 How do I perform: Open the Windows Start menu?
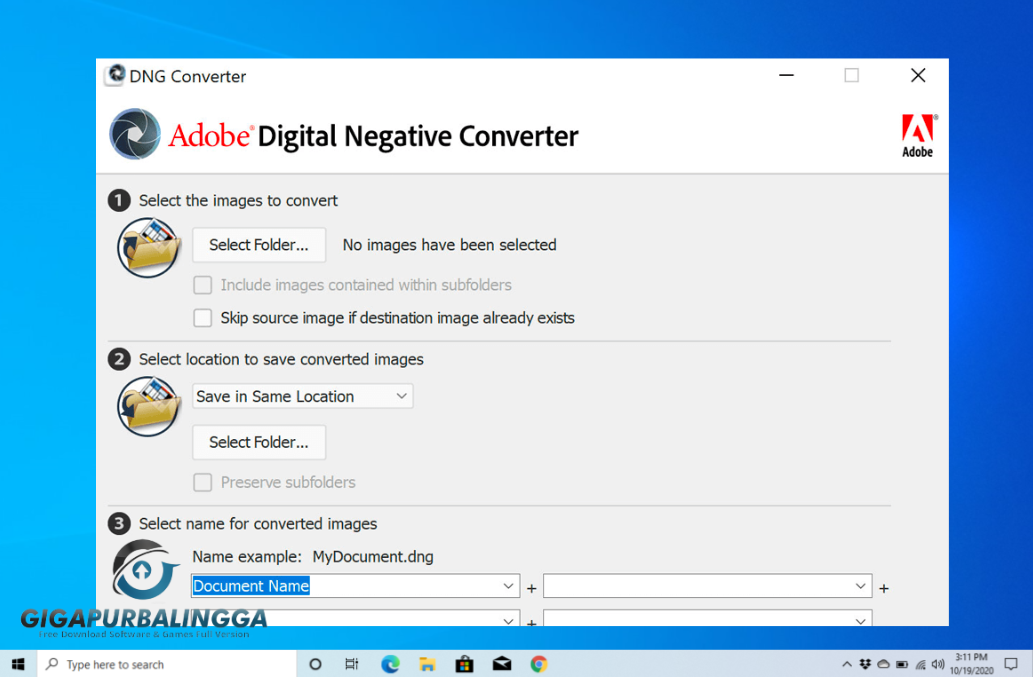coord(18,663)
